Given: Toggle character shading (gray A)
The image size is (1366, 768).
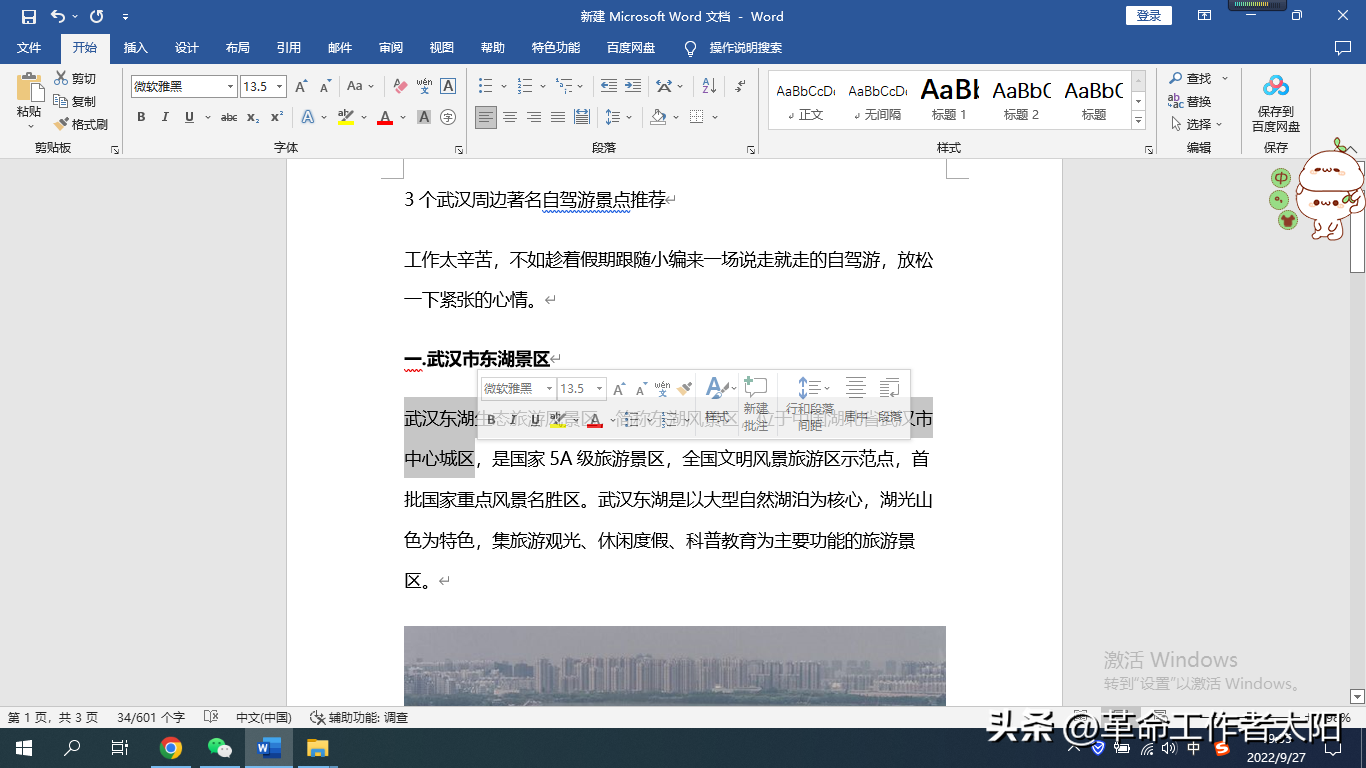Looking at the screenshot, I should click(x=424, y=117).
